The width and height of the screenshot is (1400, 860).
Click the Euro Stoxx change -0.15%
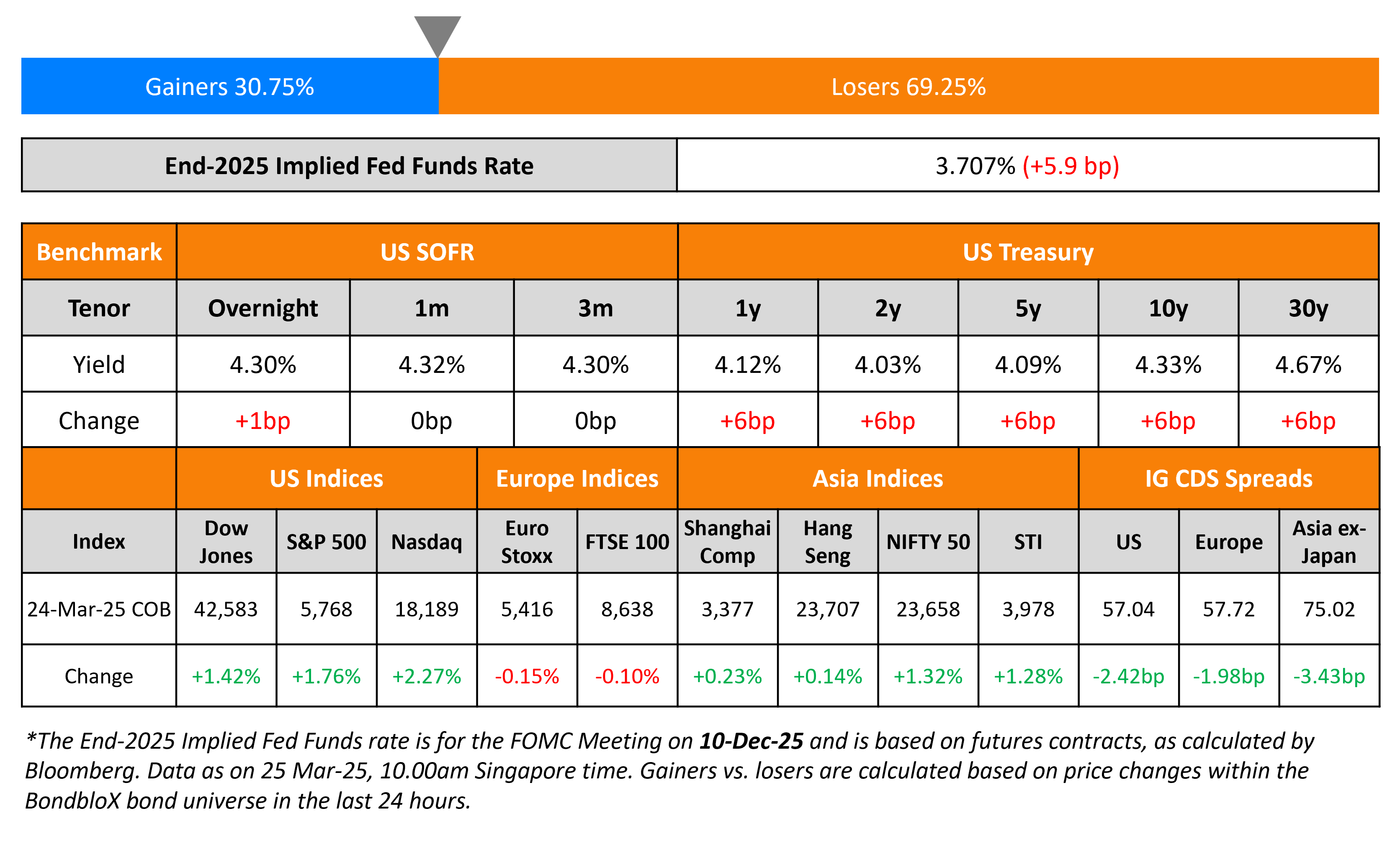pyautogui.click(x=527, y=676)
